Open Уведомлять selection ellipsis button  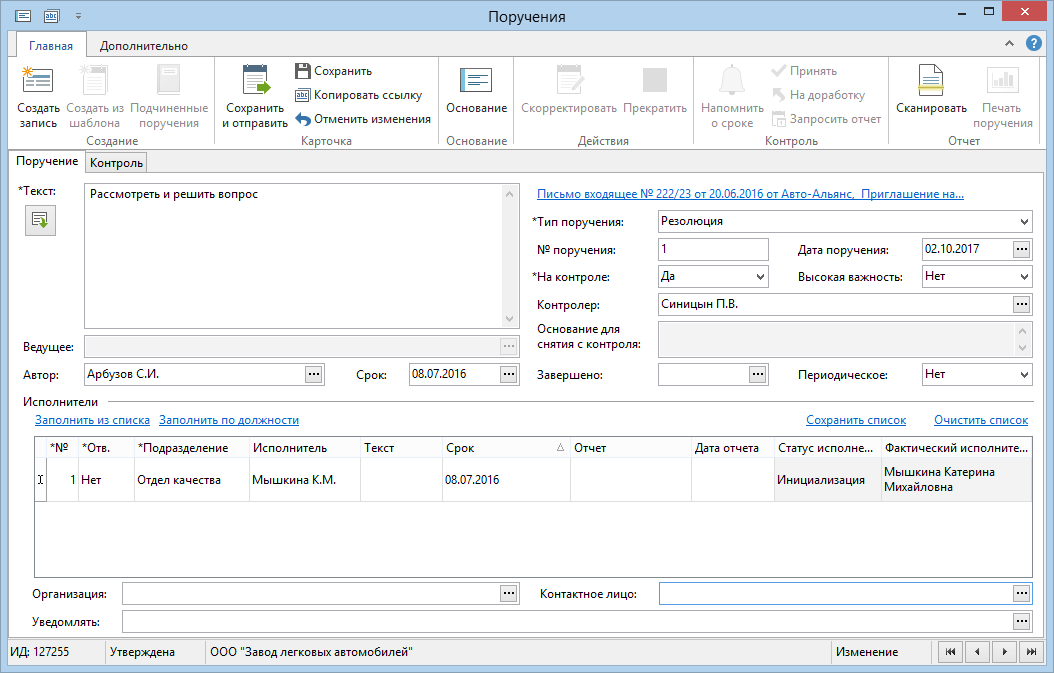[x=1022, y=621]
